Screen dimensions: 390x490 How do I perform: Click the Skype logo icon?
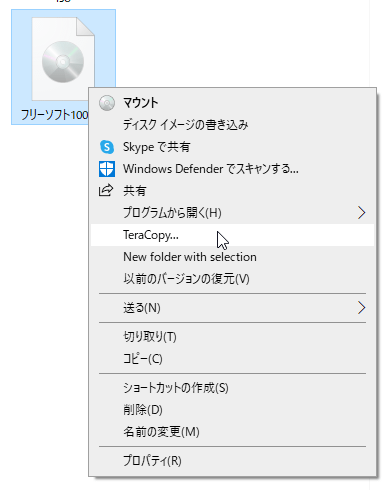(x=107, y=147)
